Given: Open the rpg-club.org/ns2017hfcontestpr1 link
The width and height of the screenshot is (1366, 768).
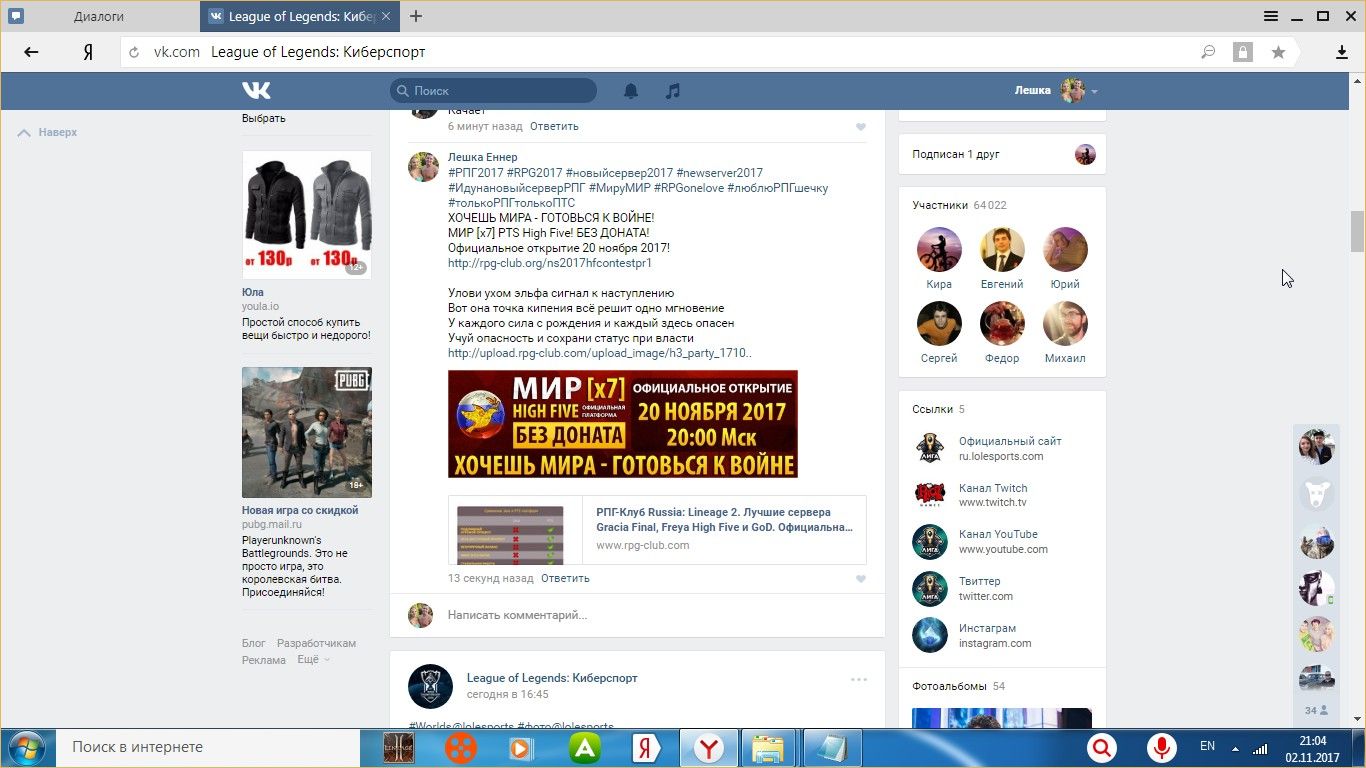Looking at the screenshot, I should (x=550, y=263).
